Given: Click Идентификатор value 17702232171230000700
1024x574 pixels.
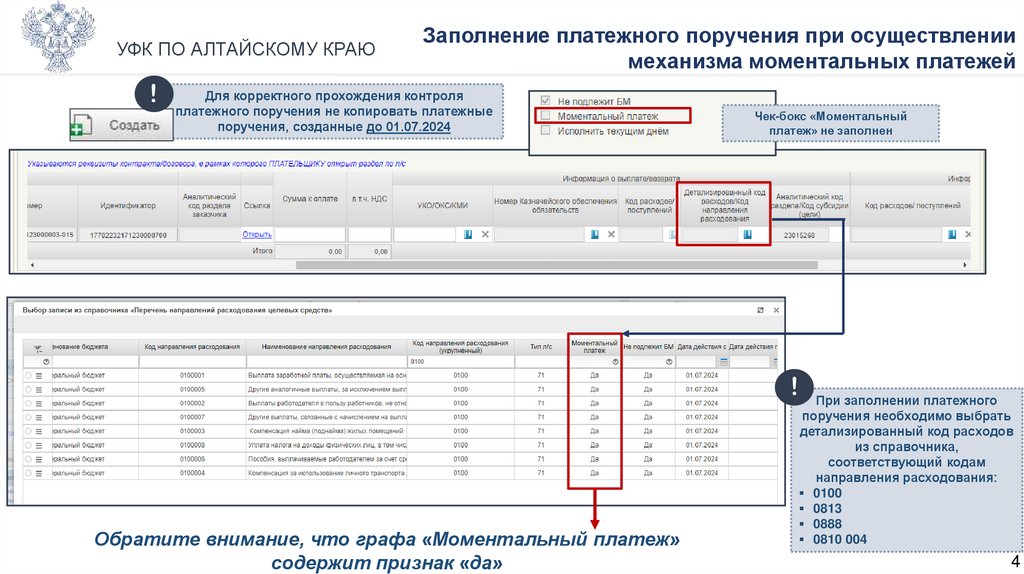Looking at the screenshot, I should point(128,235).
